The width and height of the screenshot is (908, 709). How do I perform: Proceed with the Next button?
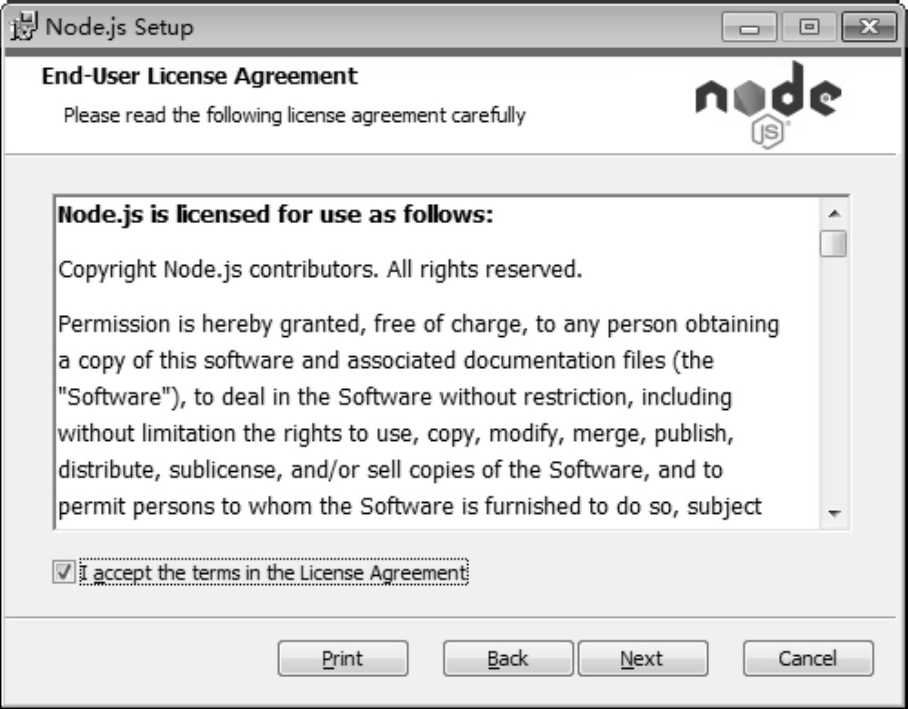point(641,658)
